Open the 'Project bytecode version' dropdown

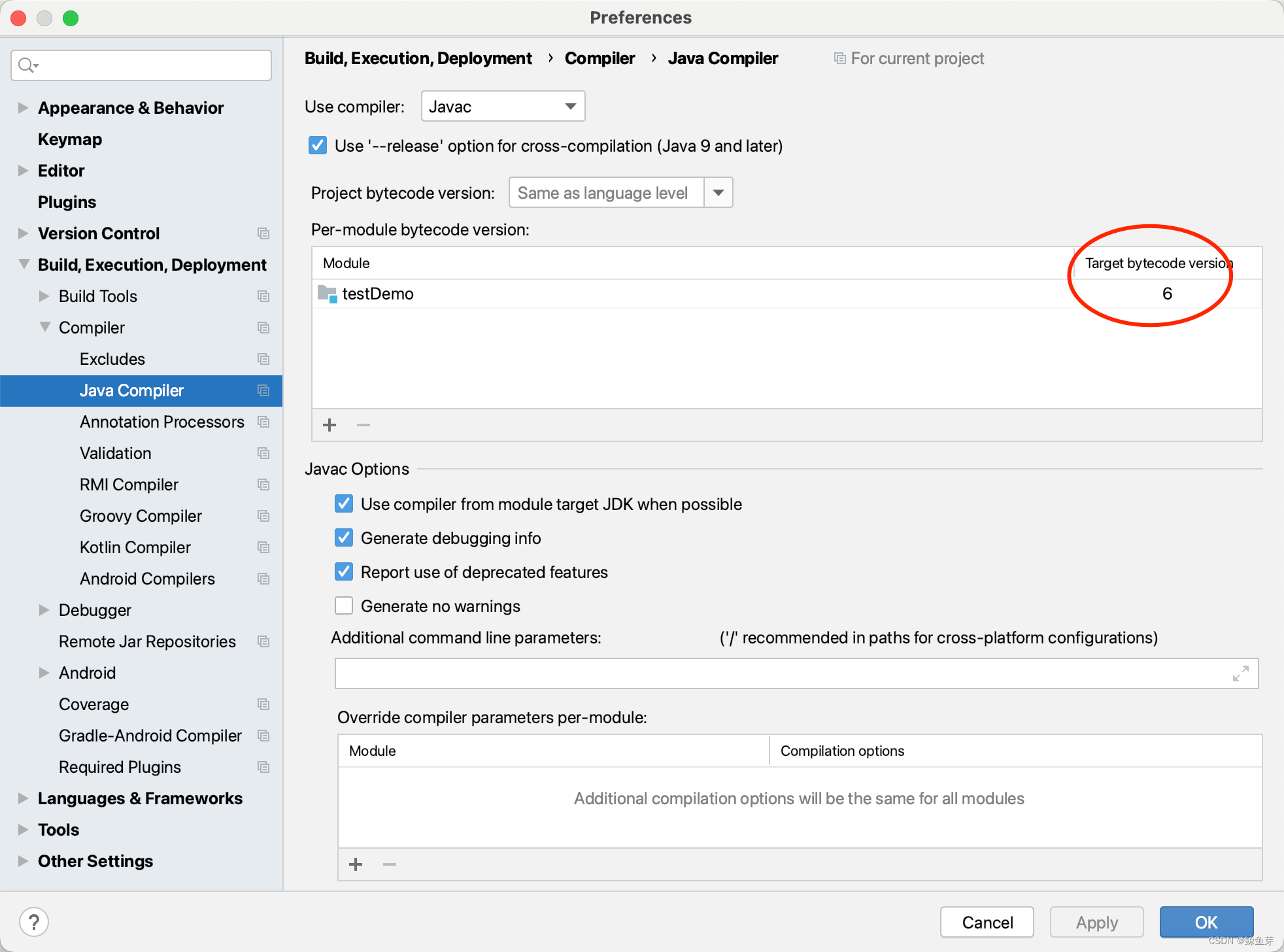click(x=718, y=192)
